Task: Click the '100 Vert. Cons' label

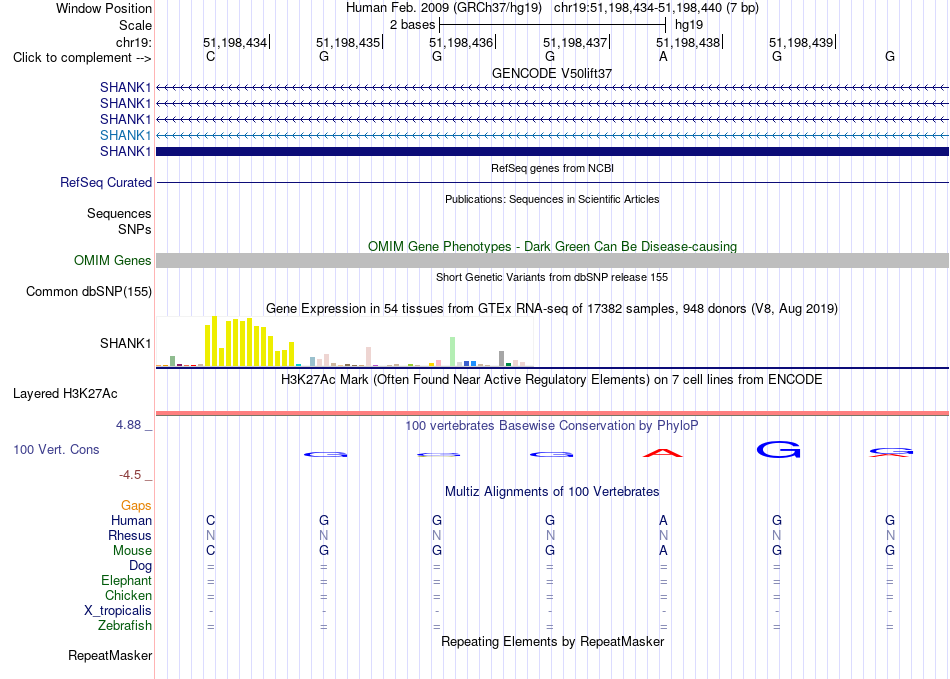Action: click(56, 449)
